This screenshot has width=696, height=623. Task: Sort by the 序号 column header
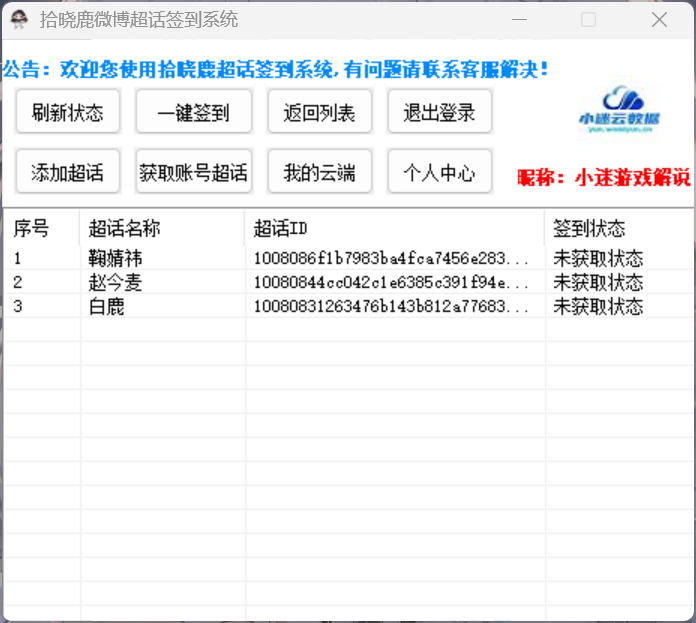coord(40,229)
